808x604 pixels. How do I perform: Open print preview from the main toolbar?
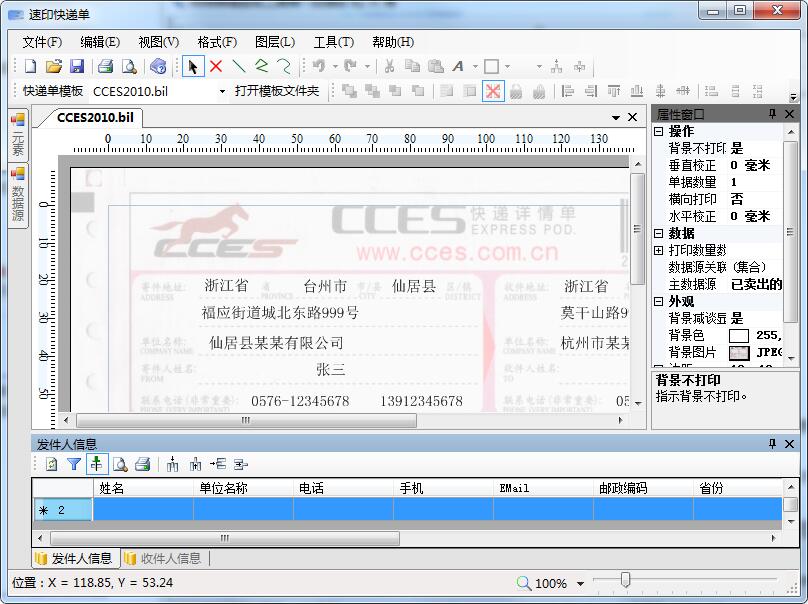click(x=128, y=66)
